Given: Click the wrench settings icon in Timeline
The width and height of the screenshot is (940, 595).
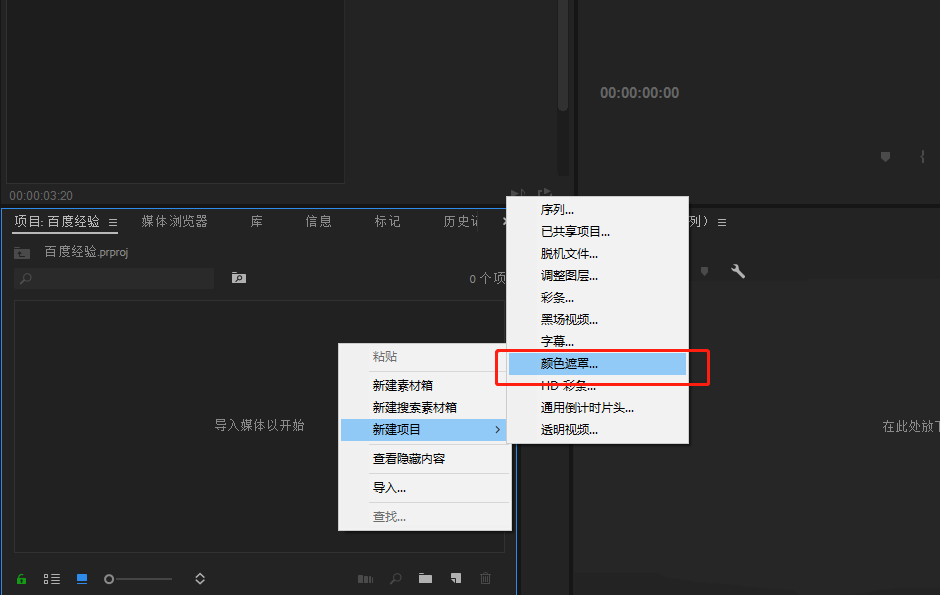Looking at the screenshot, I should (x=737, y=271).
